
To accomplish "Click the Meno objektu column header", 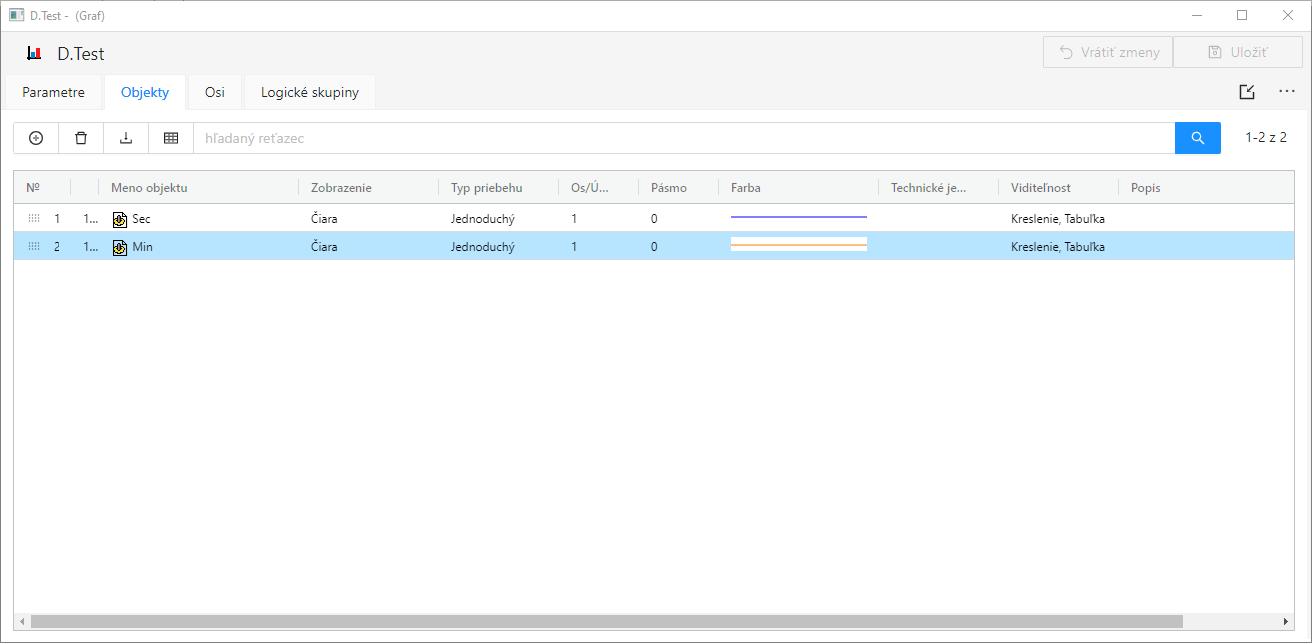I will [x=149, y=188].
